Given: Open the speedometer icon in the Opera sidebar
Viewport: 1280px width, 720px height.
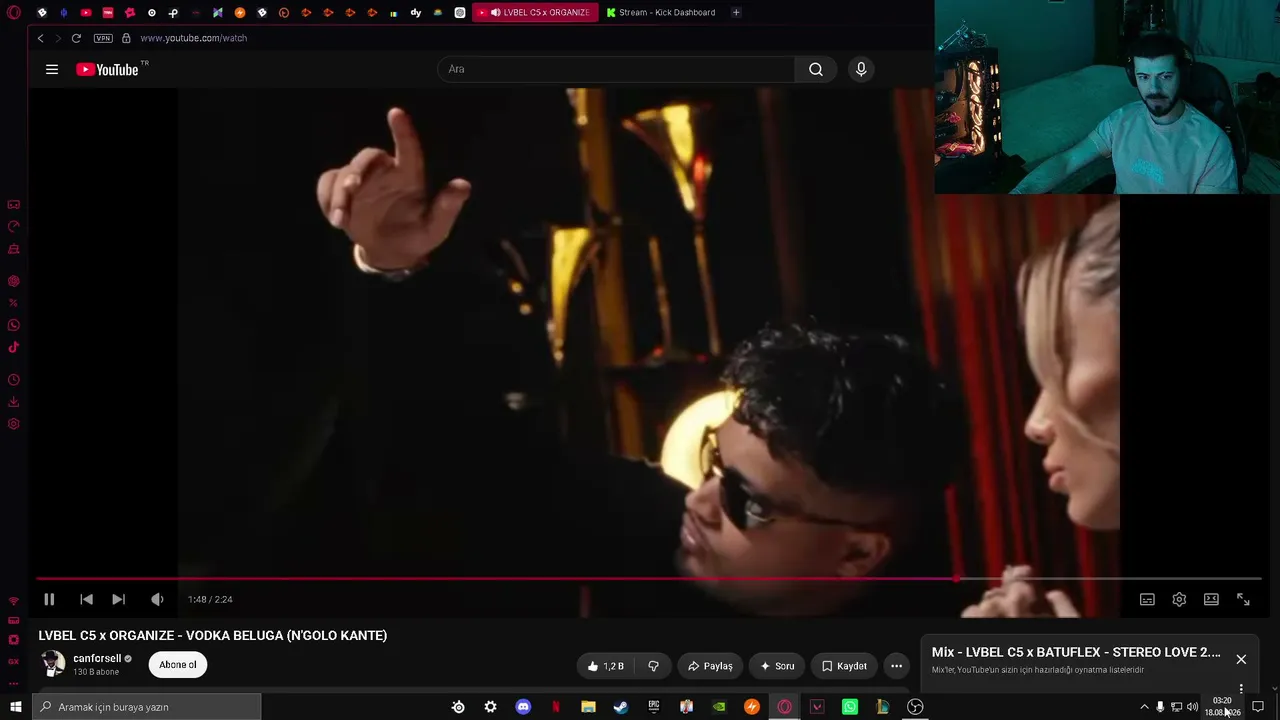Looking at the screenshot, I should [14, 226].
